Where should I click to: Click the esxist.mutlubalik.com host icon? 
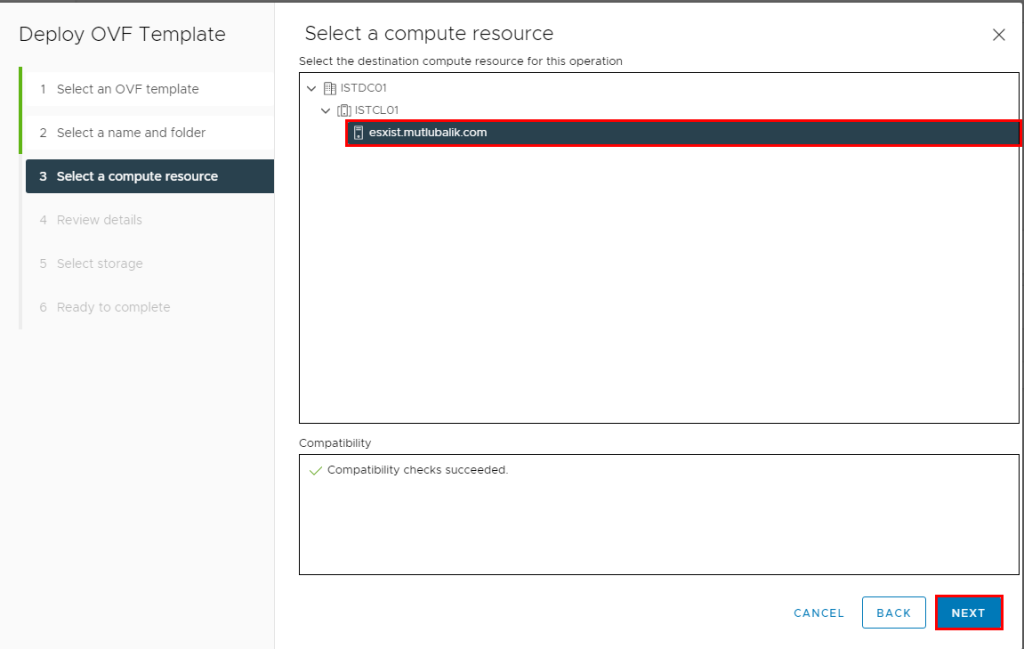358,133
